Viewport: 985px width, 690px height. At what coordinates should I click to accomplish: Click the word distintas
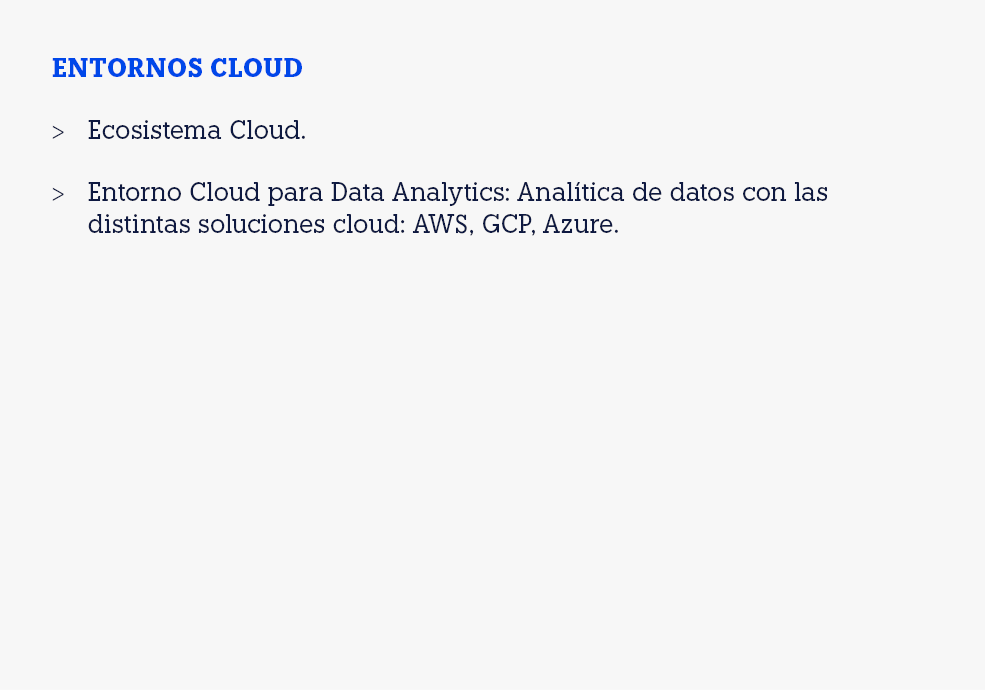pyautogui.click(x=138, y=224)
